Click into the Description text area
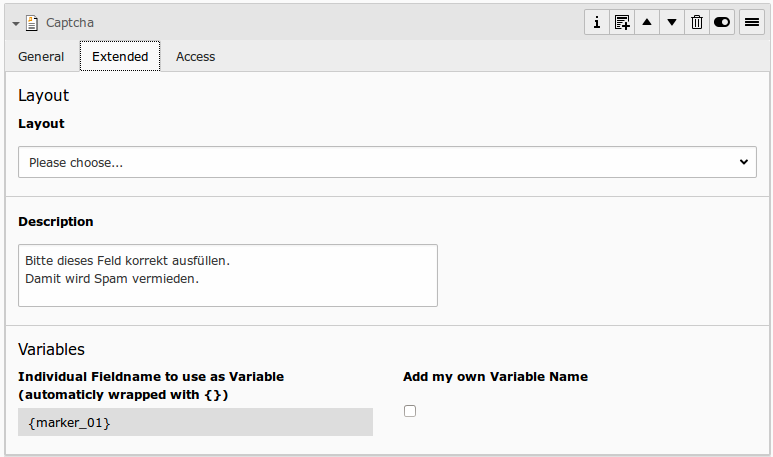The image size is (773, 457). (228, 275)
